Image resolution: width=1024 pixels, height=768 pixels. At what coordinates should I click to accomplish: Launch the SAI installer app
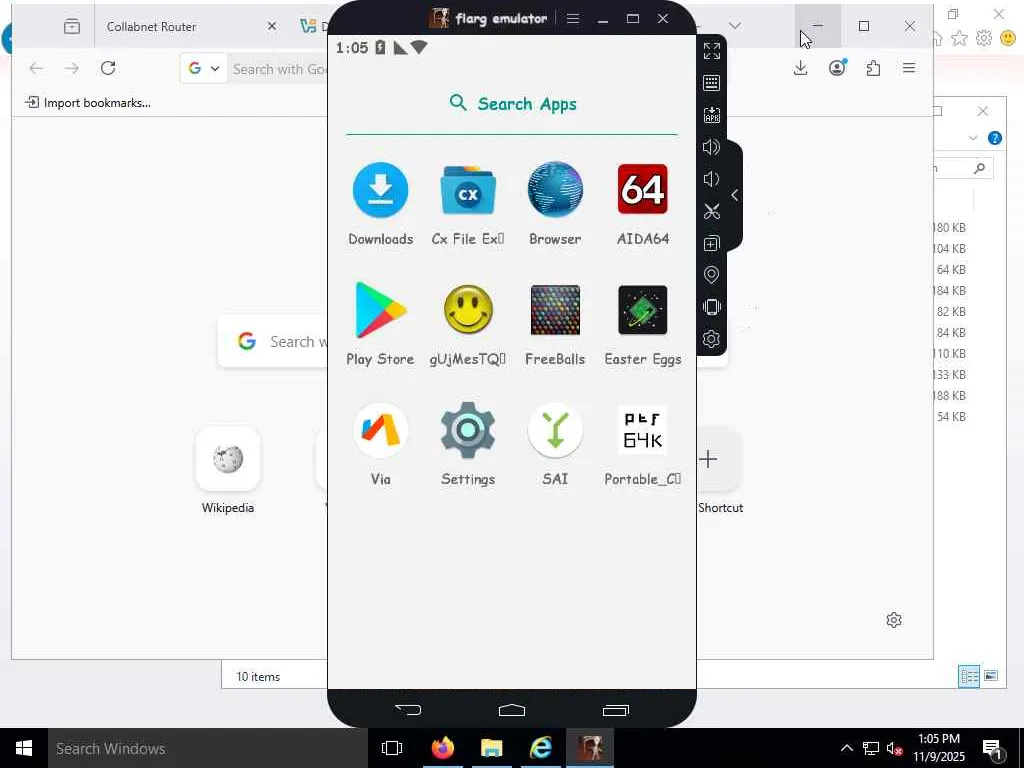(x=555, y=430)
